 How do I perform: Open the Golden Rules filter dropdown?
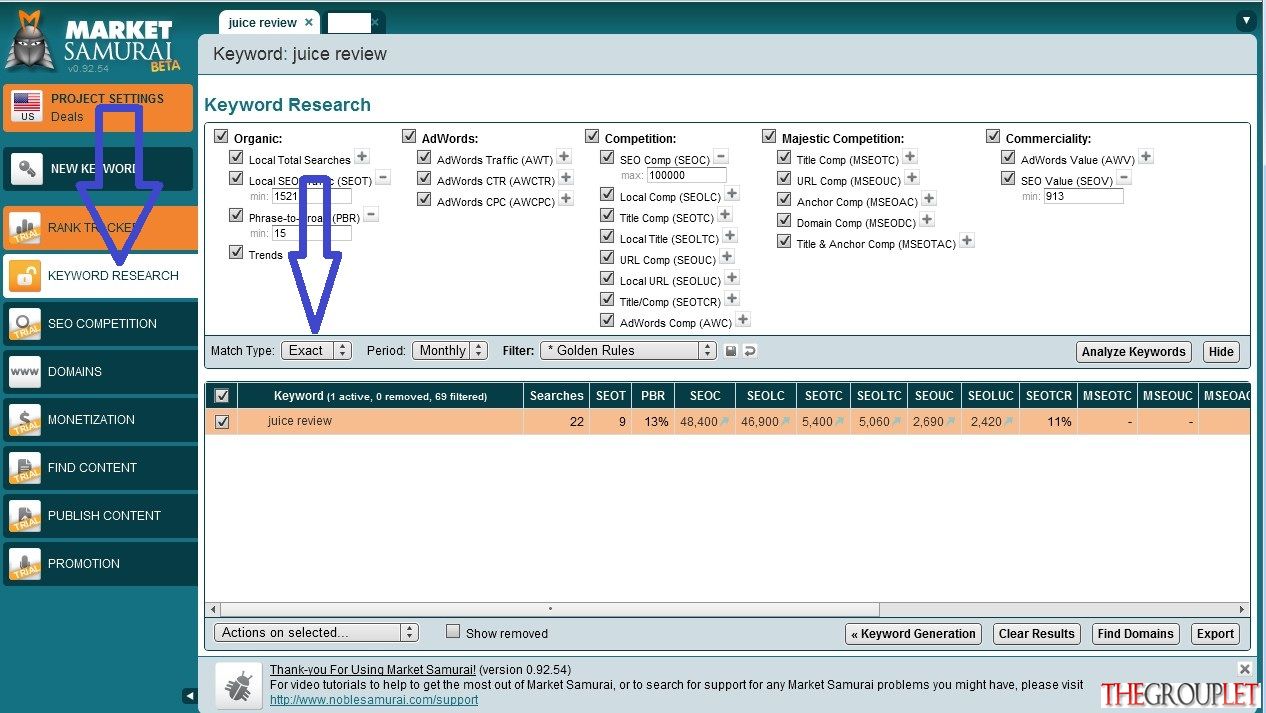click(628, 350)
